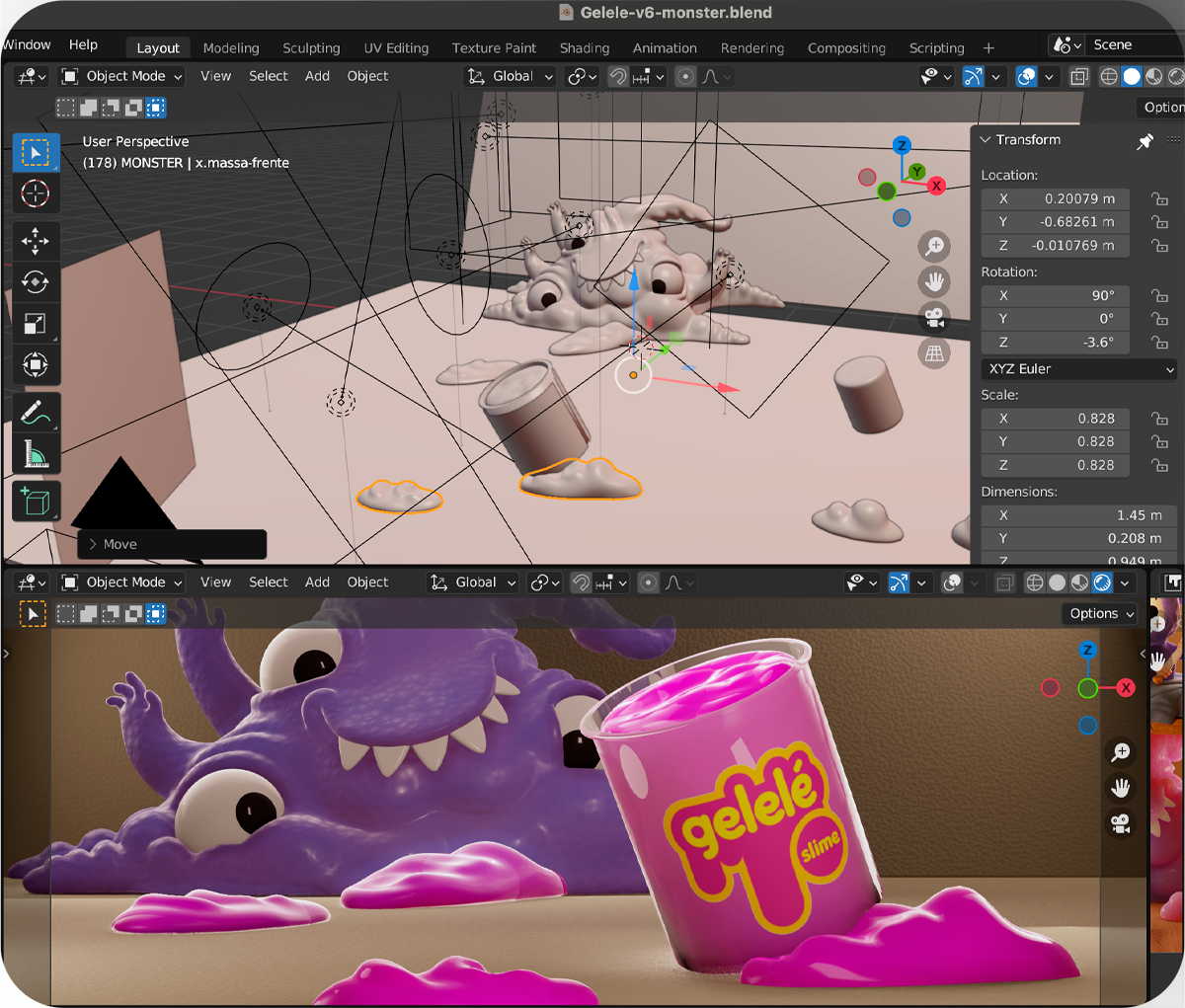Image resolution: width=1185 pixels, height=1008 pixels.
Task: Open the Options menu in lower viewport
Action: [x=1099, y=613]
